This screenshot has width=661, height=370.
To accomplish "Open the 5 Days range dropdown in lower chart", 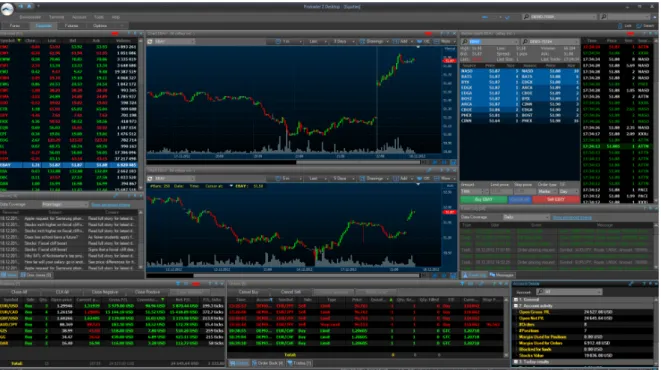I will 342,179.
